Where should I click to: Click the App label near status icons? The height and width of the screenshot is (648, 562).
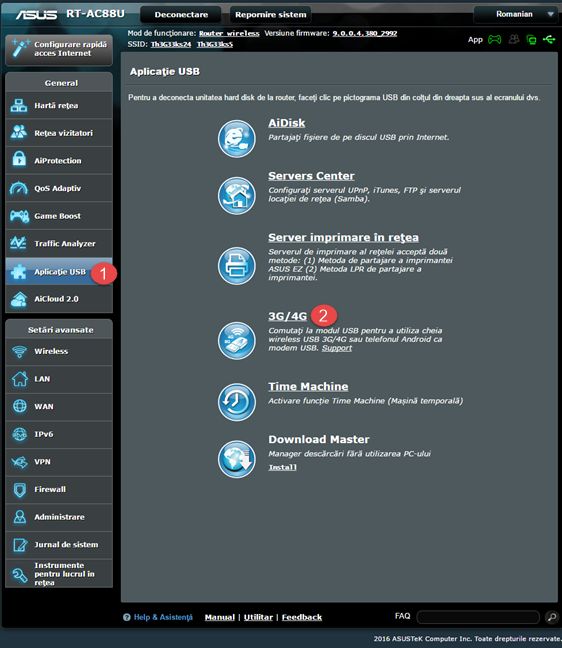[x=475, y=40]
